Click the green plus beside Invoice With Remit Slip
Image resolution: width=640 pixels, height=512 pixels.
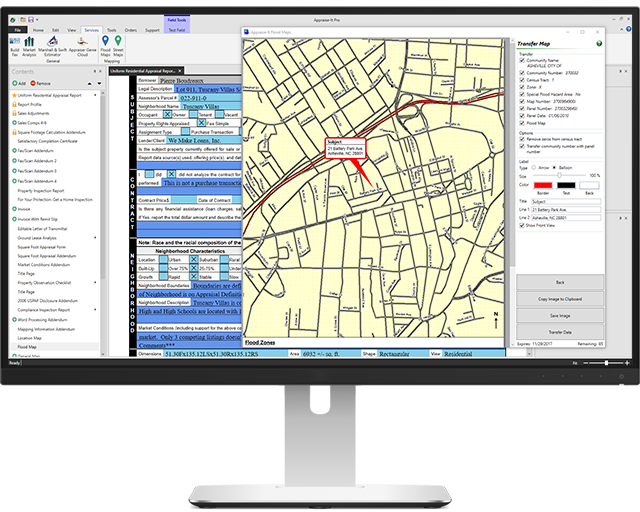point(14,219)
